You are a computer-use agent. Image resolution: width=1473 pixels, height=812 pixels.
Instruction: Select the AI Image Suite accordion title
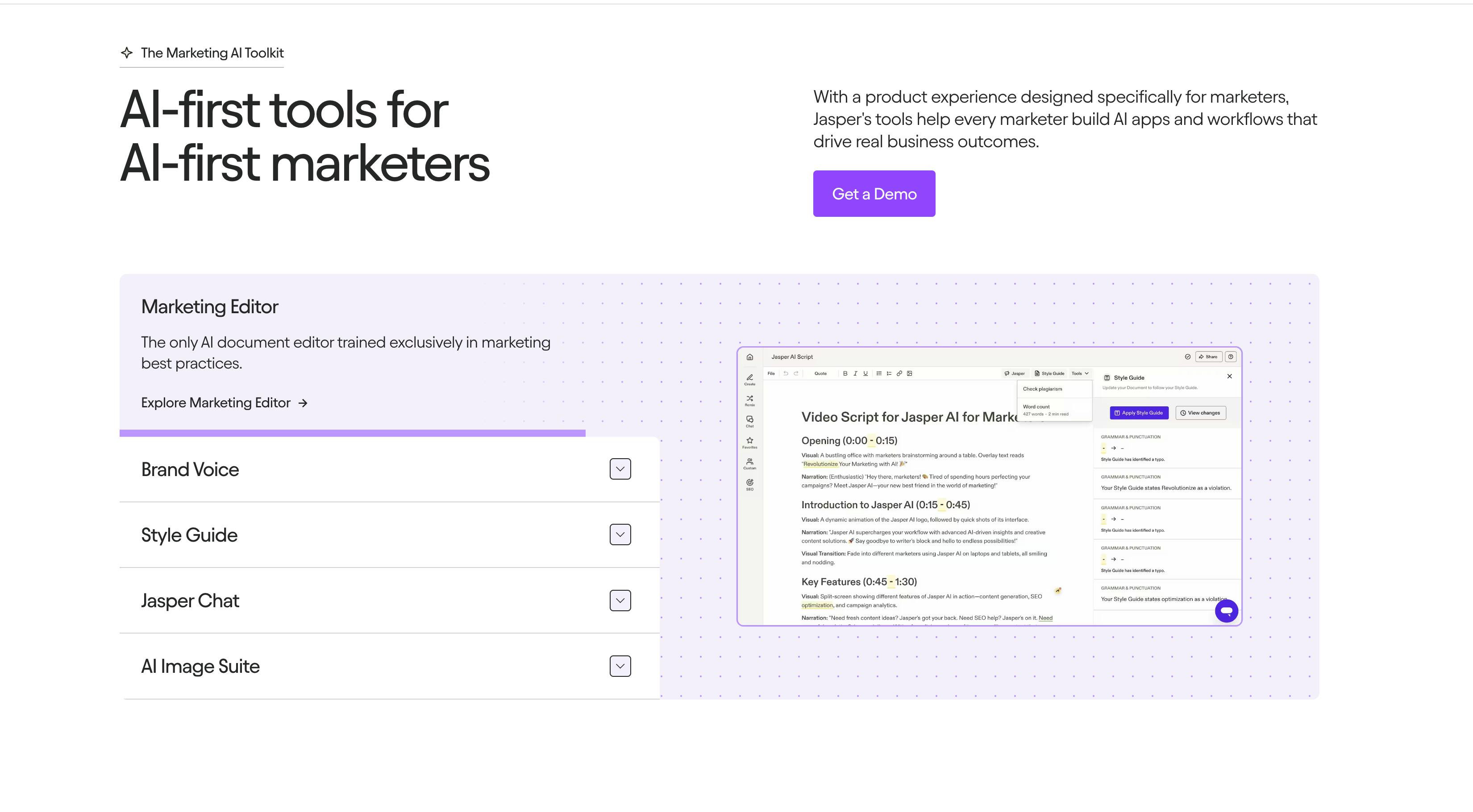coord(200,666)
